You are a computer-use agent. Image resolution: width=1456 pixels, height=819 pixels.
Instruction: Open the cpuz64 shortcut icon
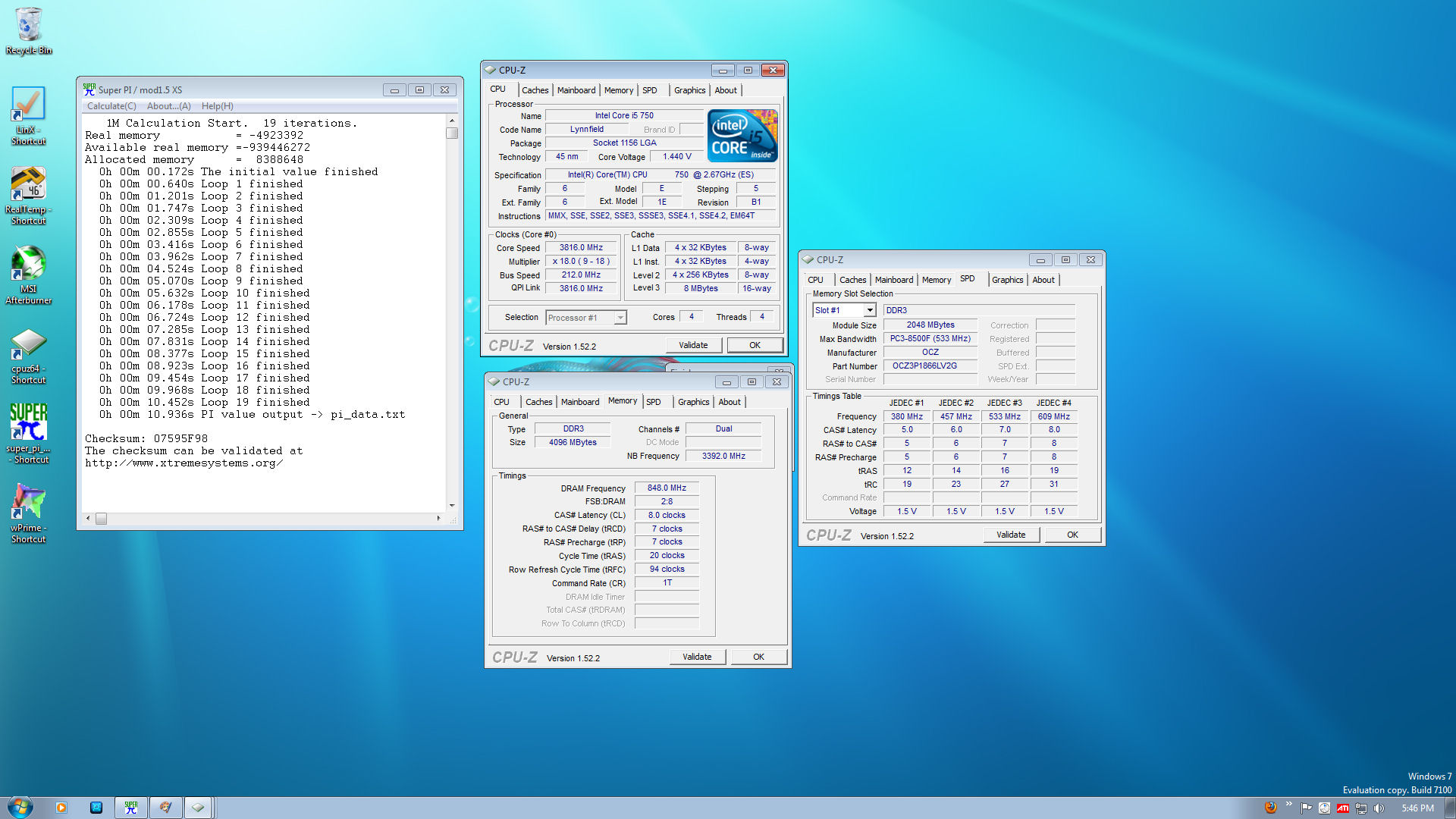tap(29, 356)
